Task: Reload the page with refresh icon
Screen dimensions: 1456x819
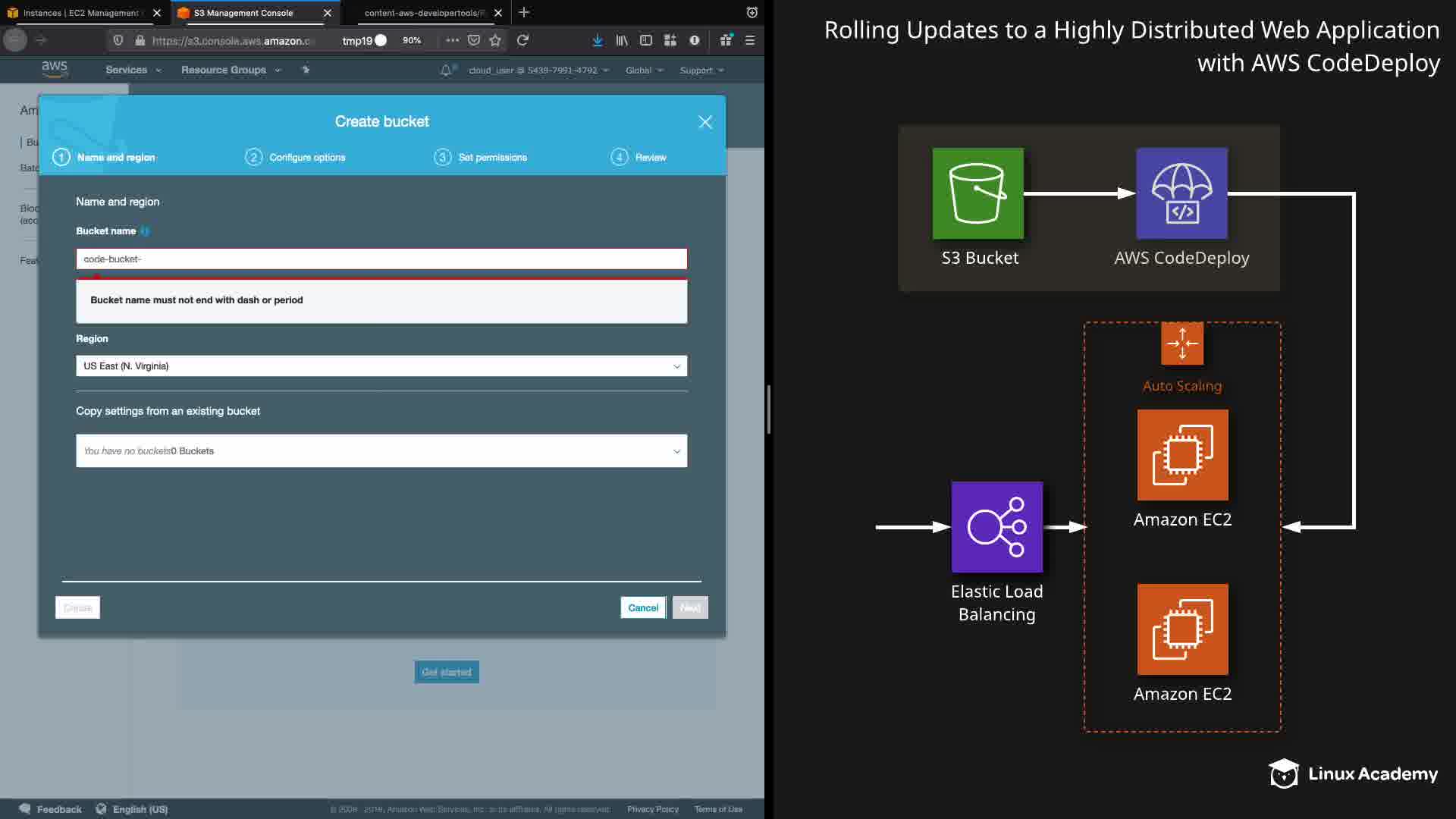Action: [x=522, y=40]
